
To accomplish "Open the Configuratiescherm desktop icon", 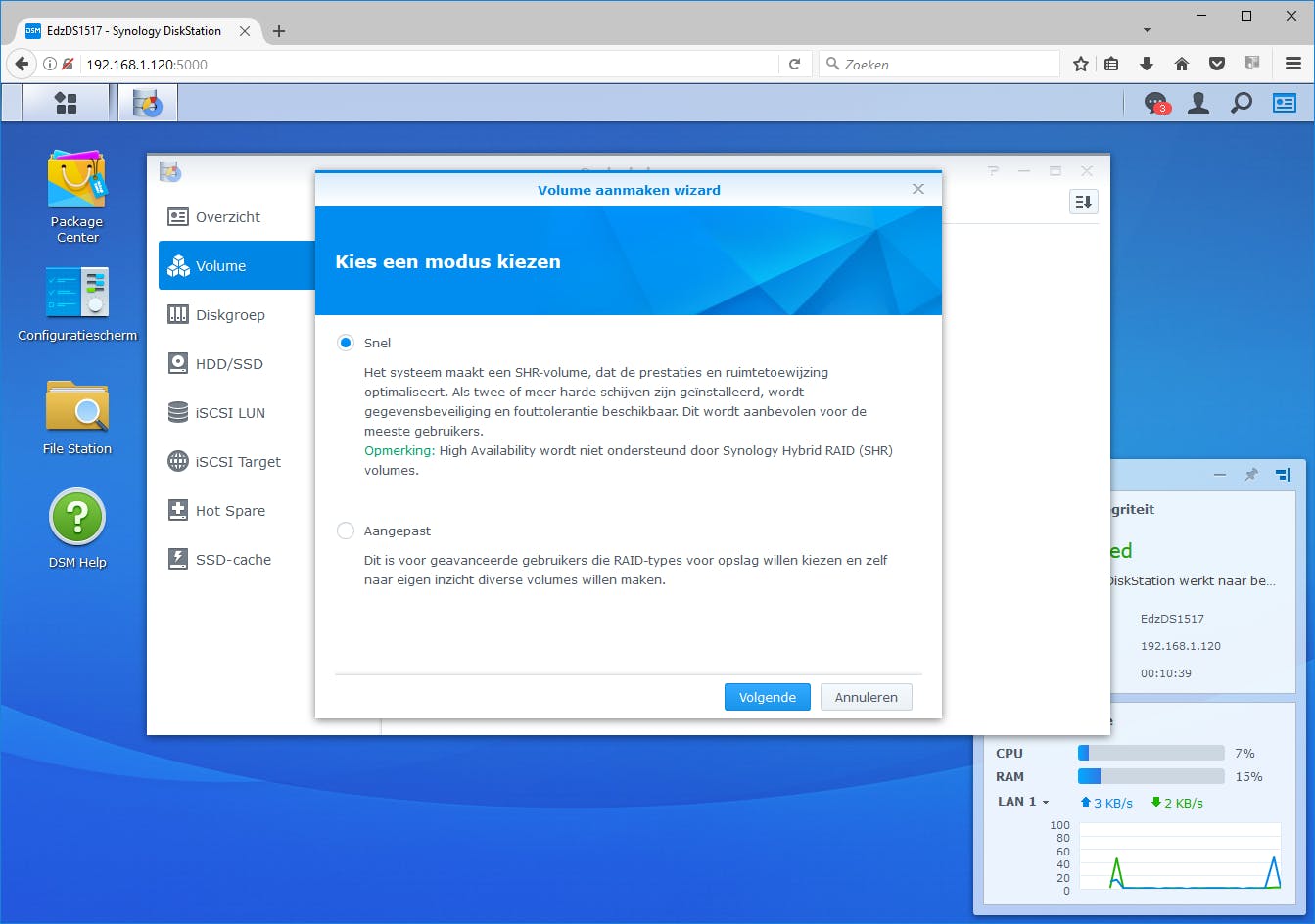I will click(x=77, y=305).
